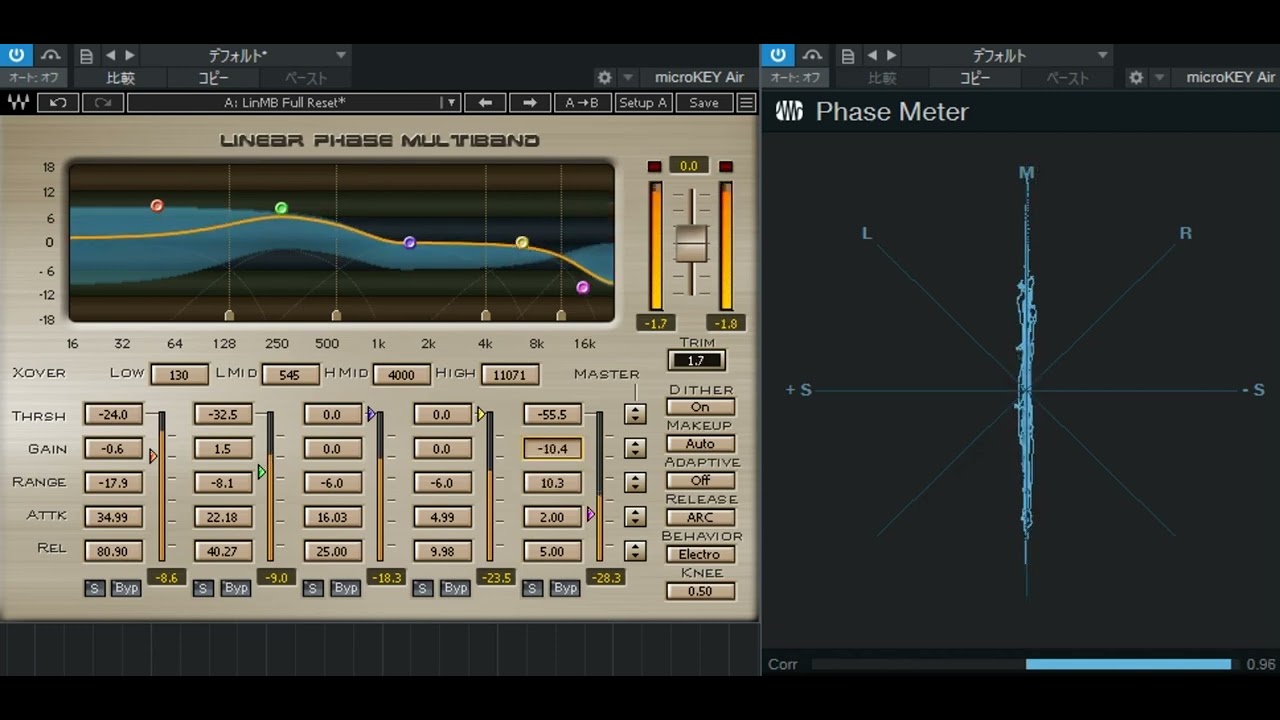Toggle Dither On button
The image size is (1280, 720).
point(700,407)
